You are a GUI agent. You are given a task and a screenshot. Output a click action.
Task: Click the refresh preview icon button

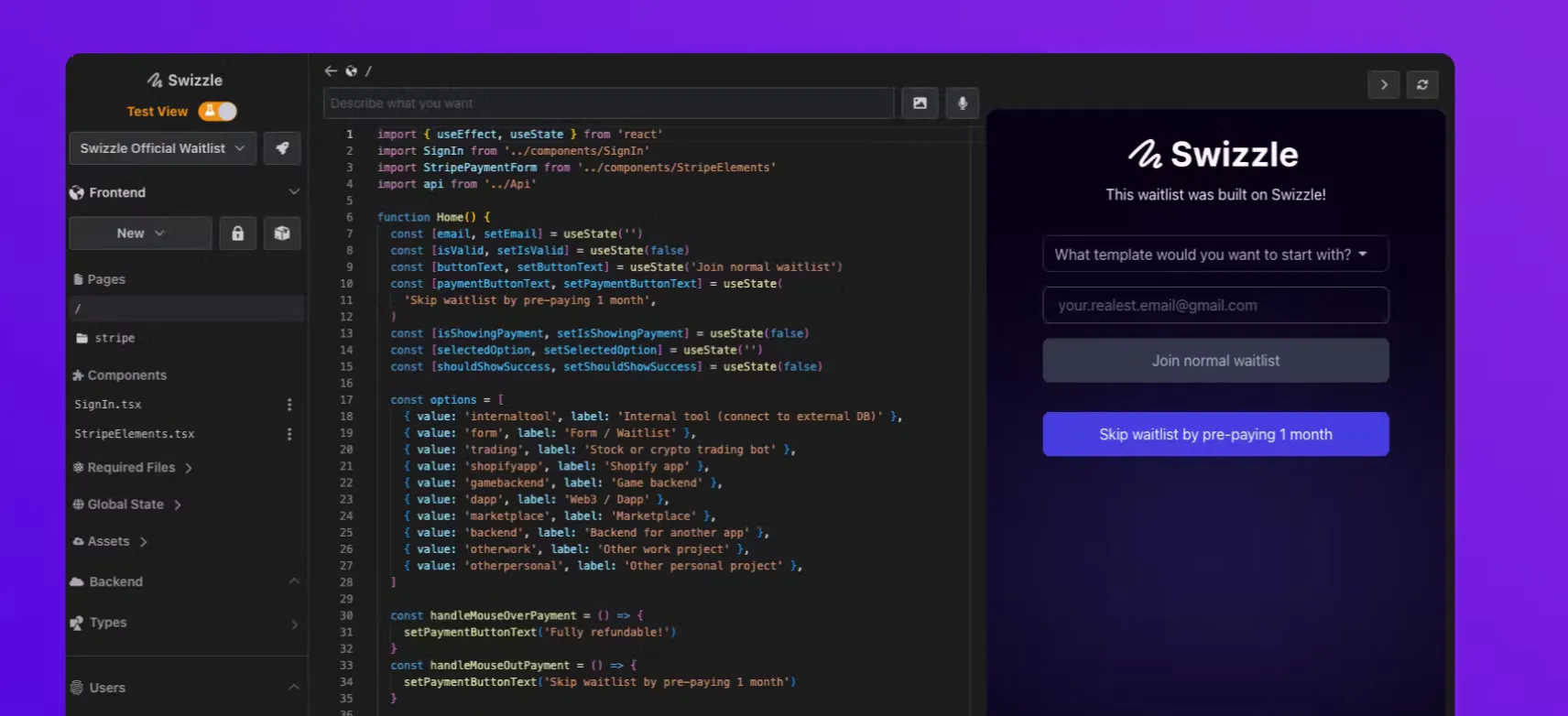(1422, 84)
